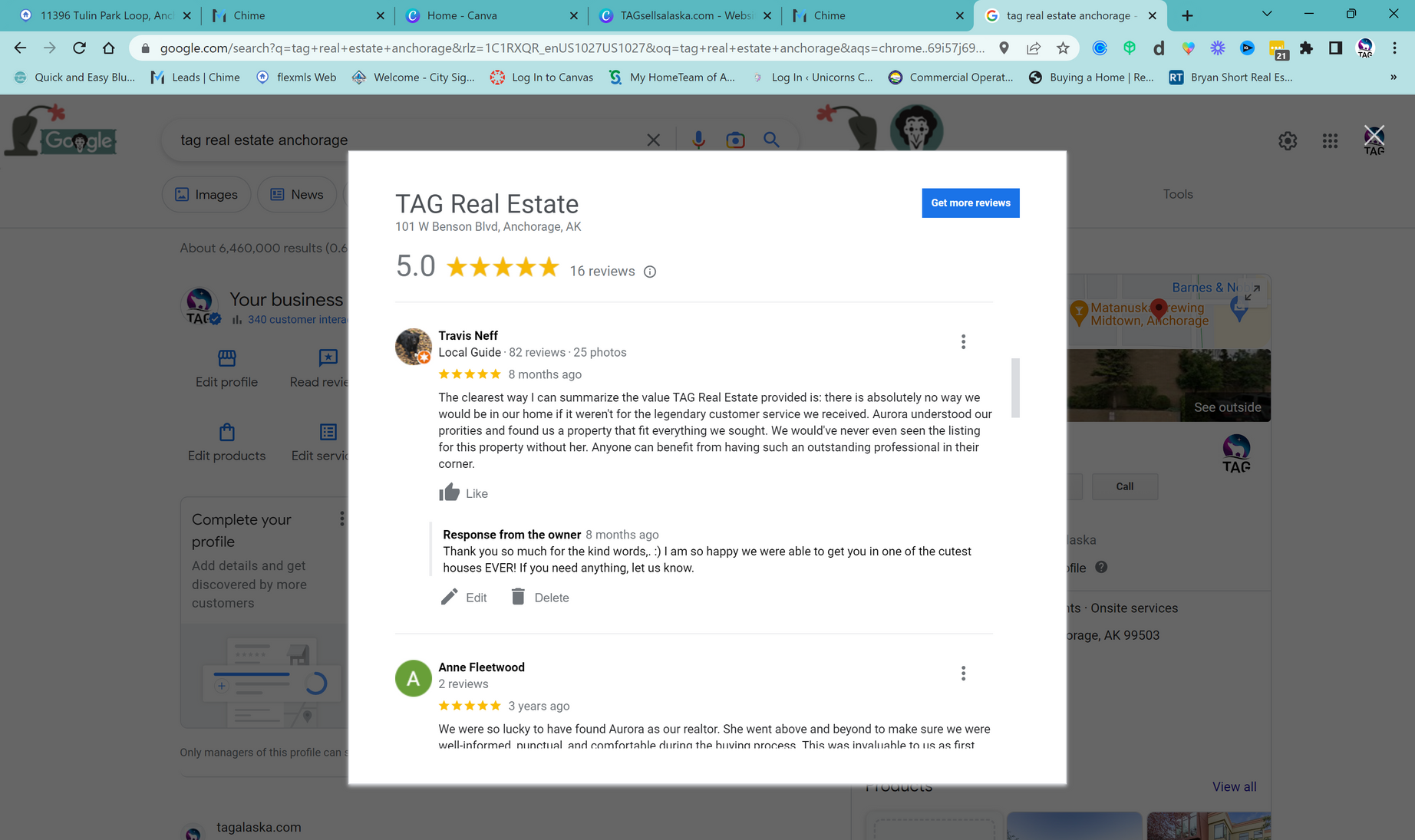The width and height of the screenshot is (1415, 840).
Task: Edit the owner response using pencil icon
Action: [449, 597]
